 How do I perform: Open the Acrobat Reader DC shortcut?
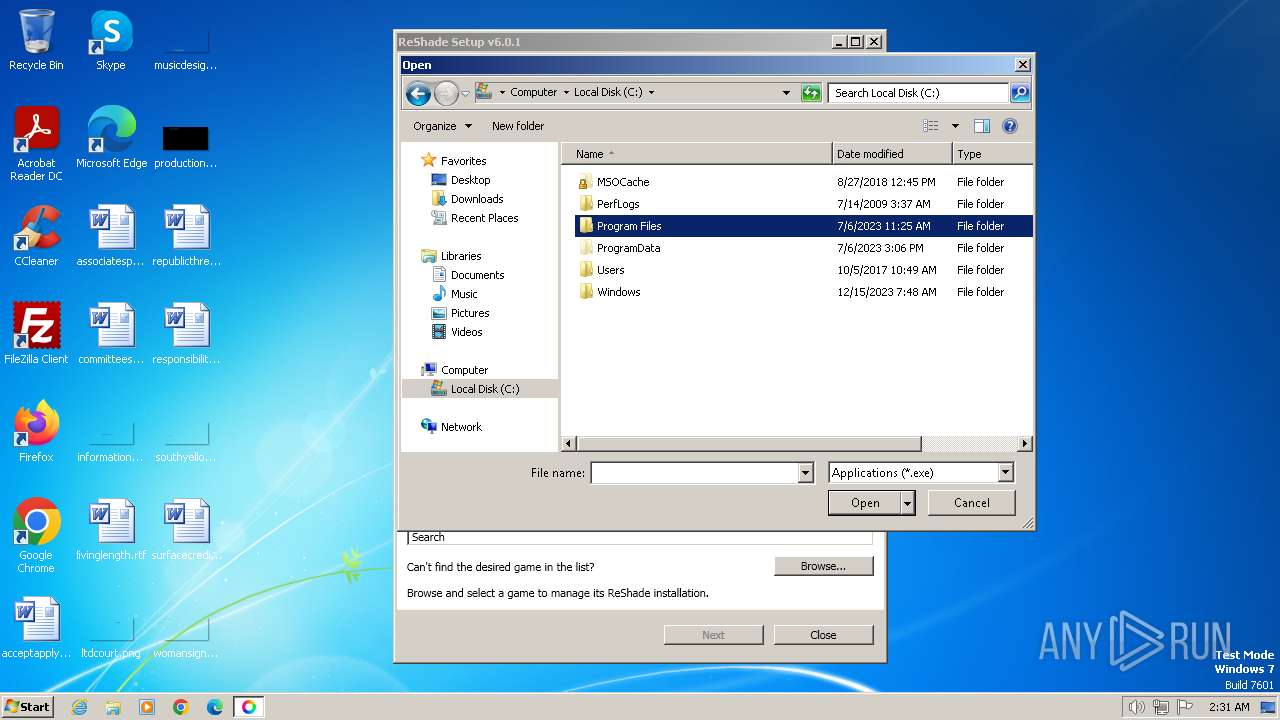pos(36,144)
